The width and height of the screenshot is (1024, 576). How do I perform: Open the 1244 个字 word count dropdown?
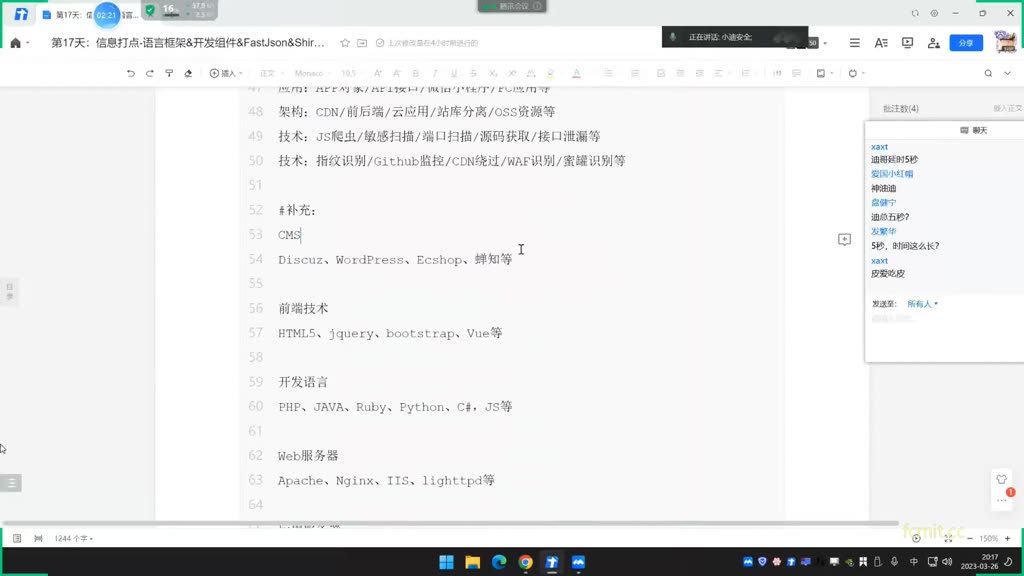click(74, 539)
